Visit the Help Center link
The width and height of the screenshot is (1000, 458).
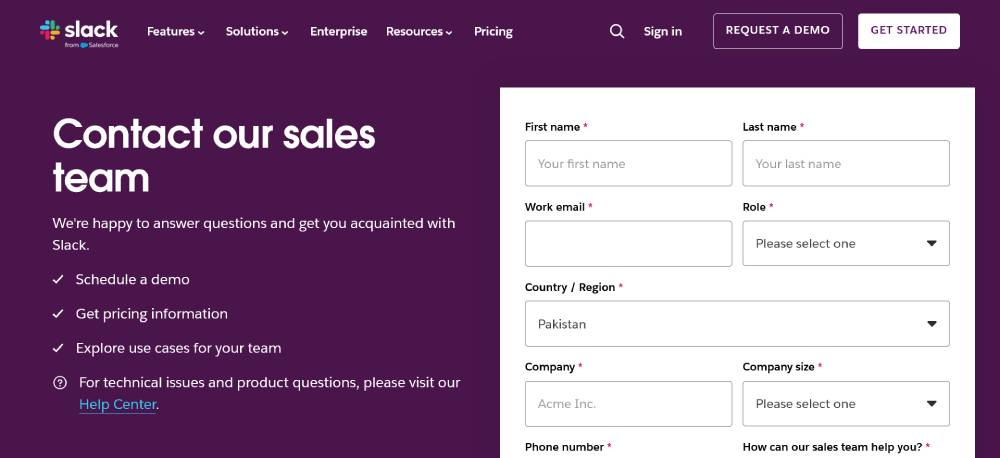118,405
